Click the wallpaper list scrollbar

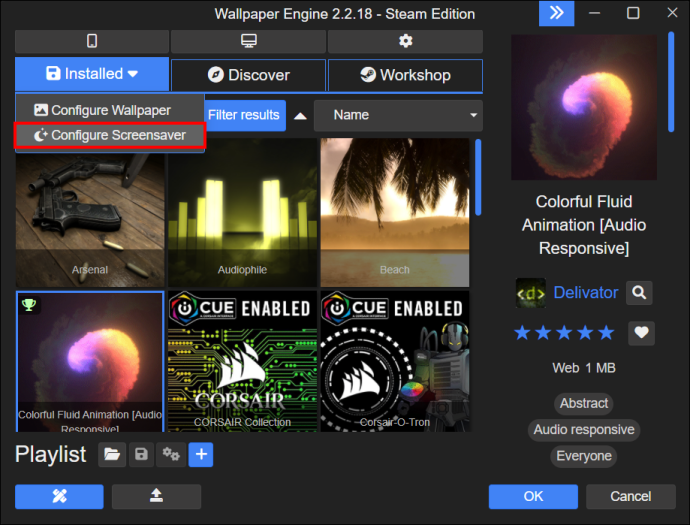point(478,177)
